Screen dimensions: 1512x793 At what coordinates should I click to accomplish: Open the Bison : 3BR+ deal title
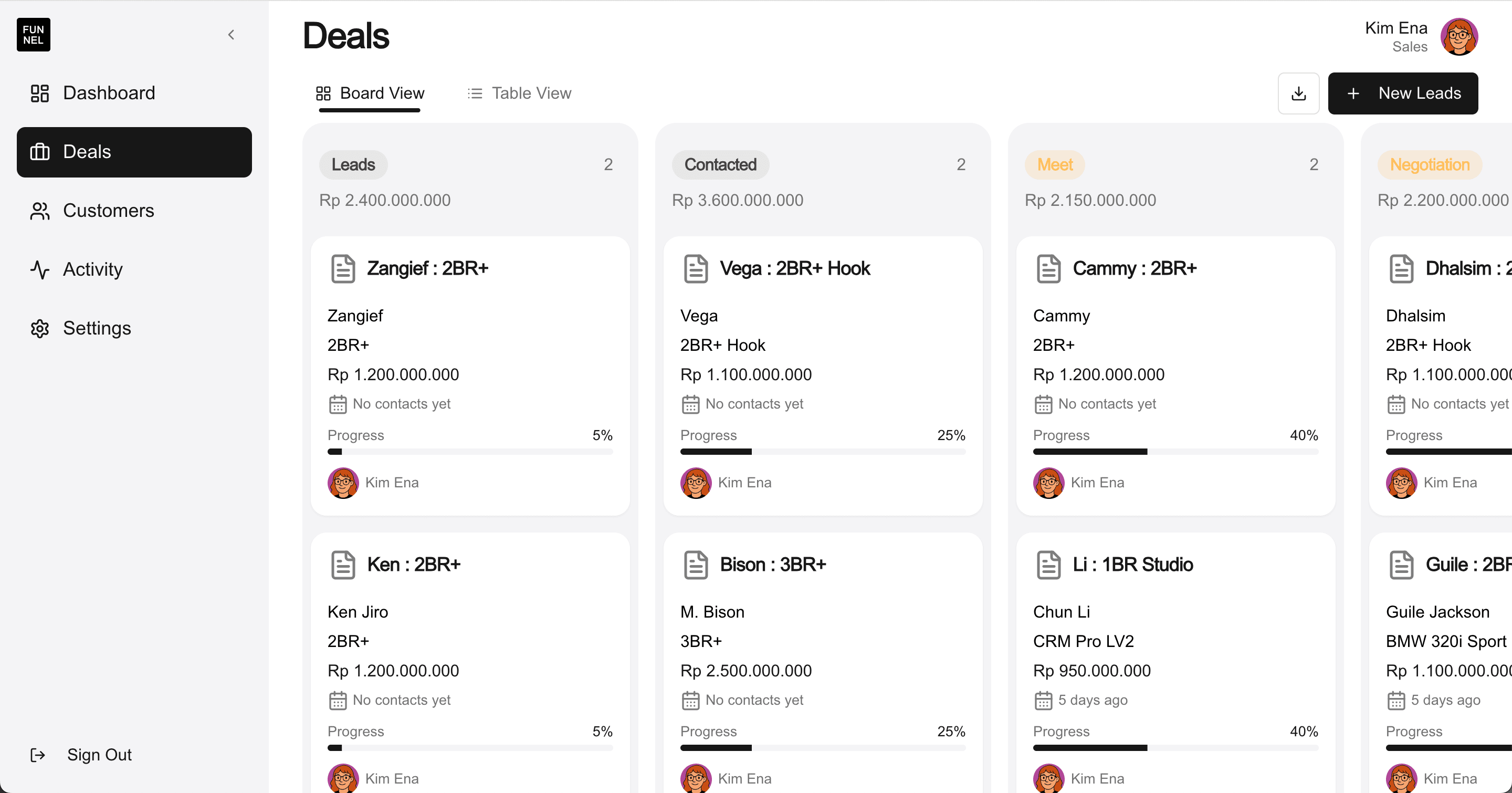point(773,565)
